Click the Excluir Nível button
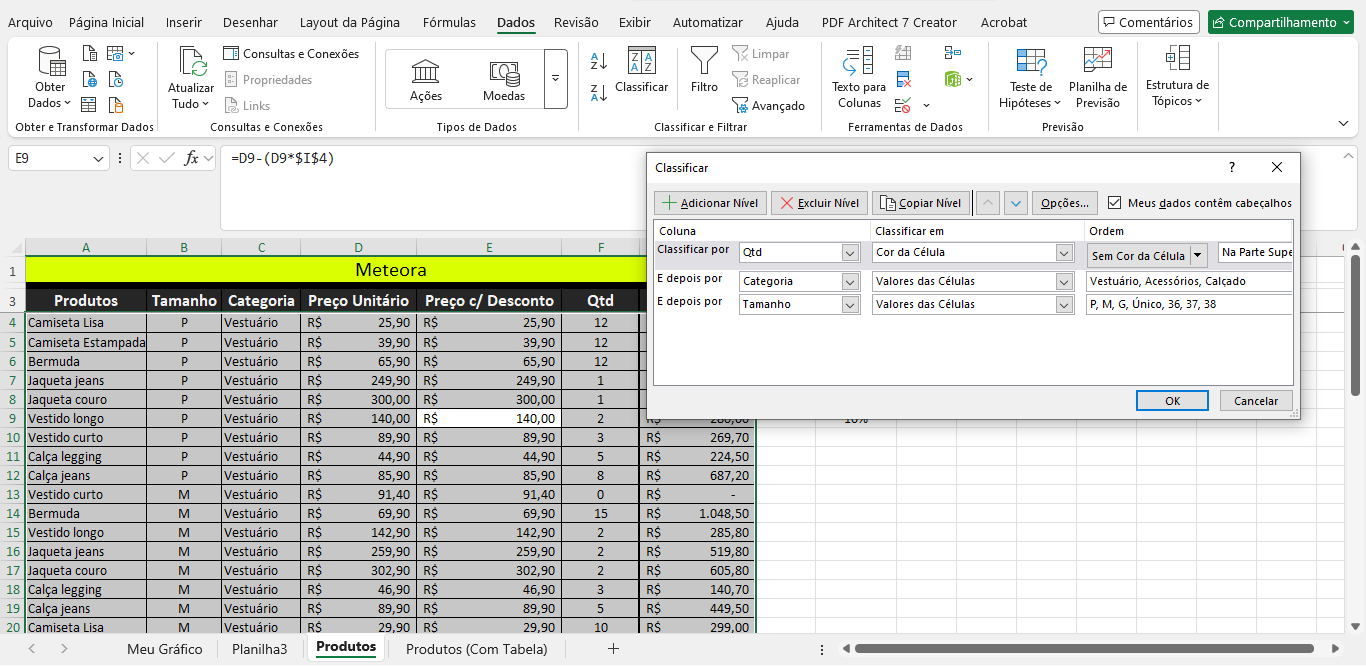The height and width of the screenshot is (666, 1366). pyautogui.click(x=819, y=203)
